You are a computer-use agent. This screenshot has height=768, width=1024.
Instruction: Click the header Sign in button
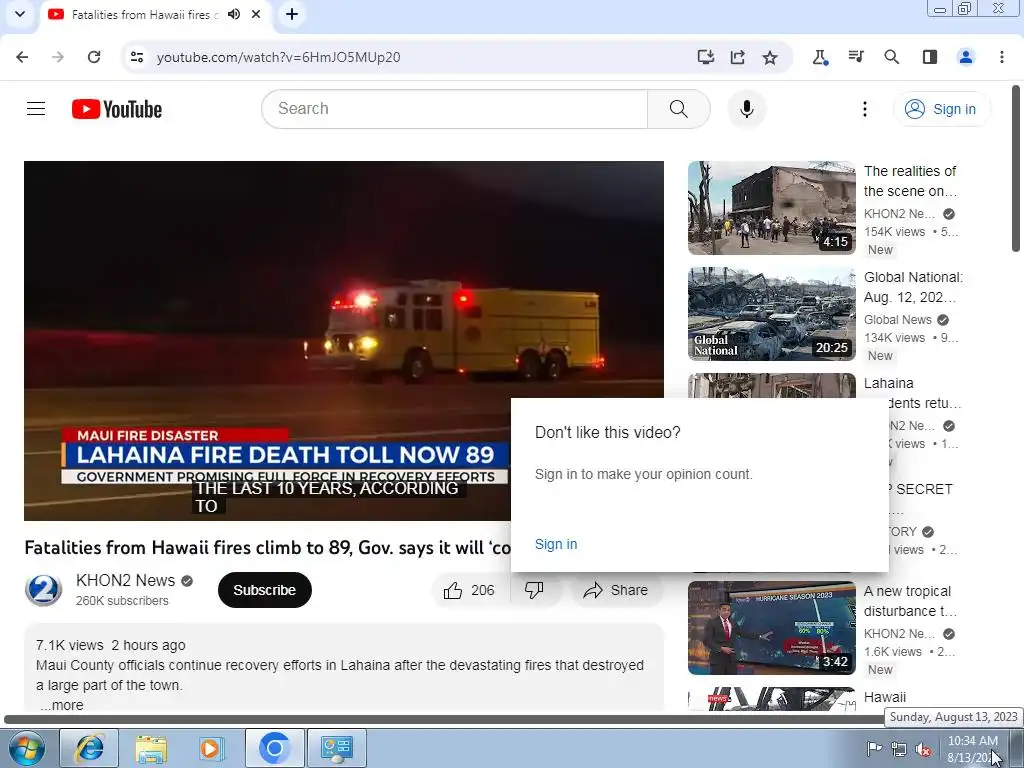[941, 109]
